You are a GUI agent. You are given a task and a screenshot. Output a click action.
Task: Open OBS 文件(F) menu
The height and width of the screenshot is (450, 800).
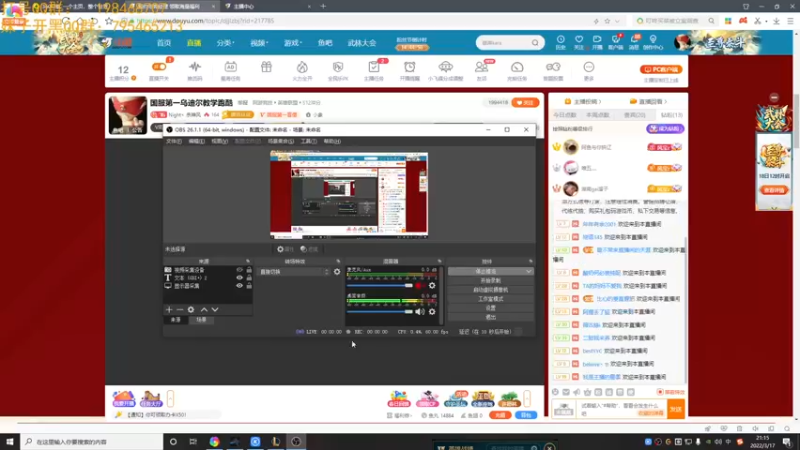(x=174, y=141)
